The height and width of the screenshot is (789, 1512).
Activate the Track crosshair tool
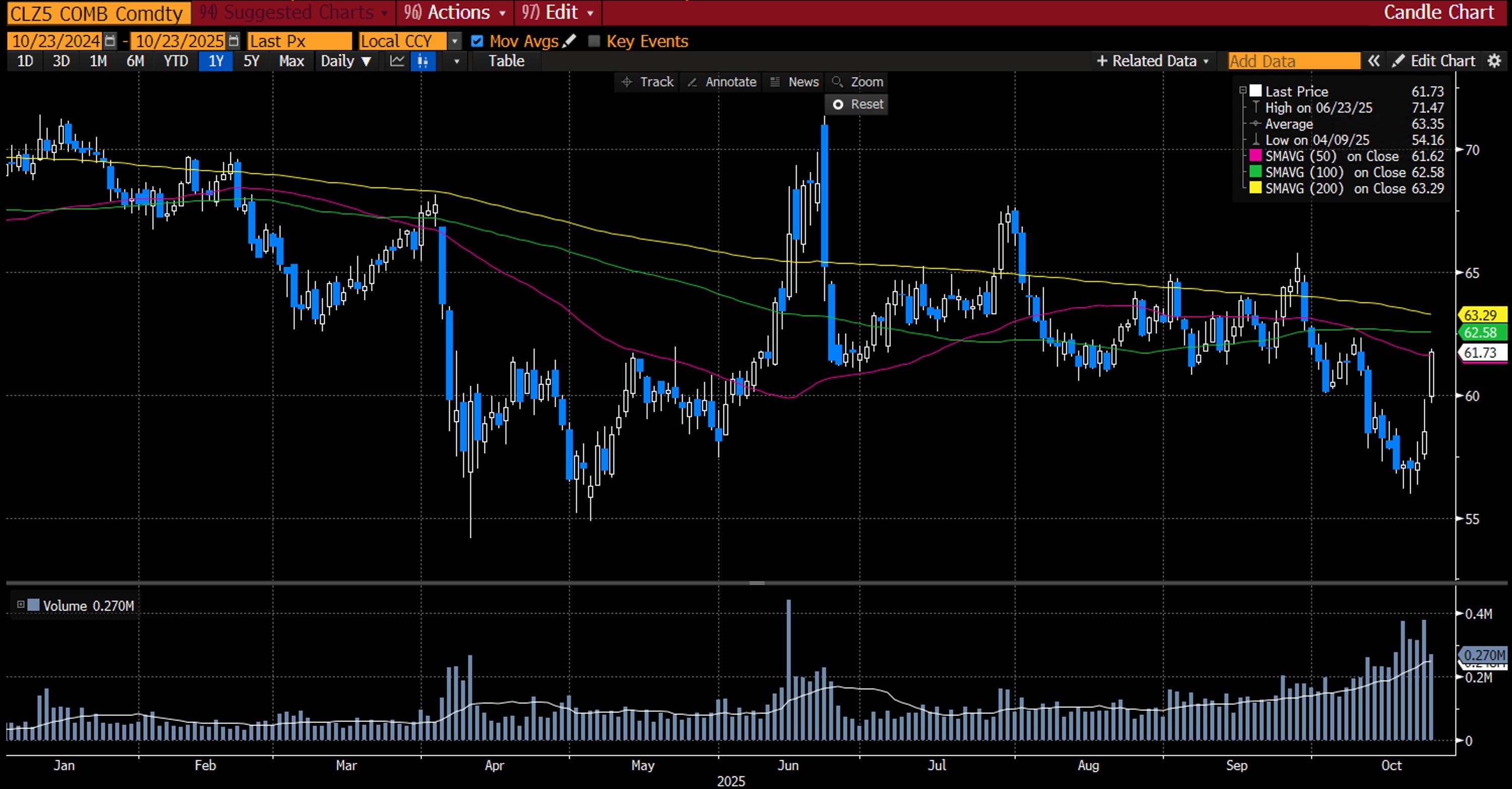648,82
